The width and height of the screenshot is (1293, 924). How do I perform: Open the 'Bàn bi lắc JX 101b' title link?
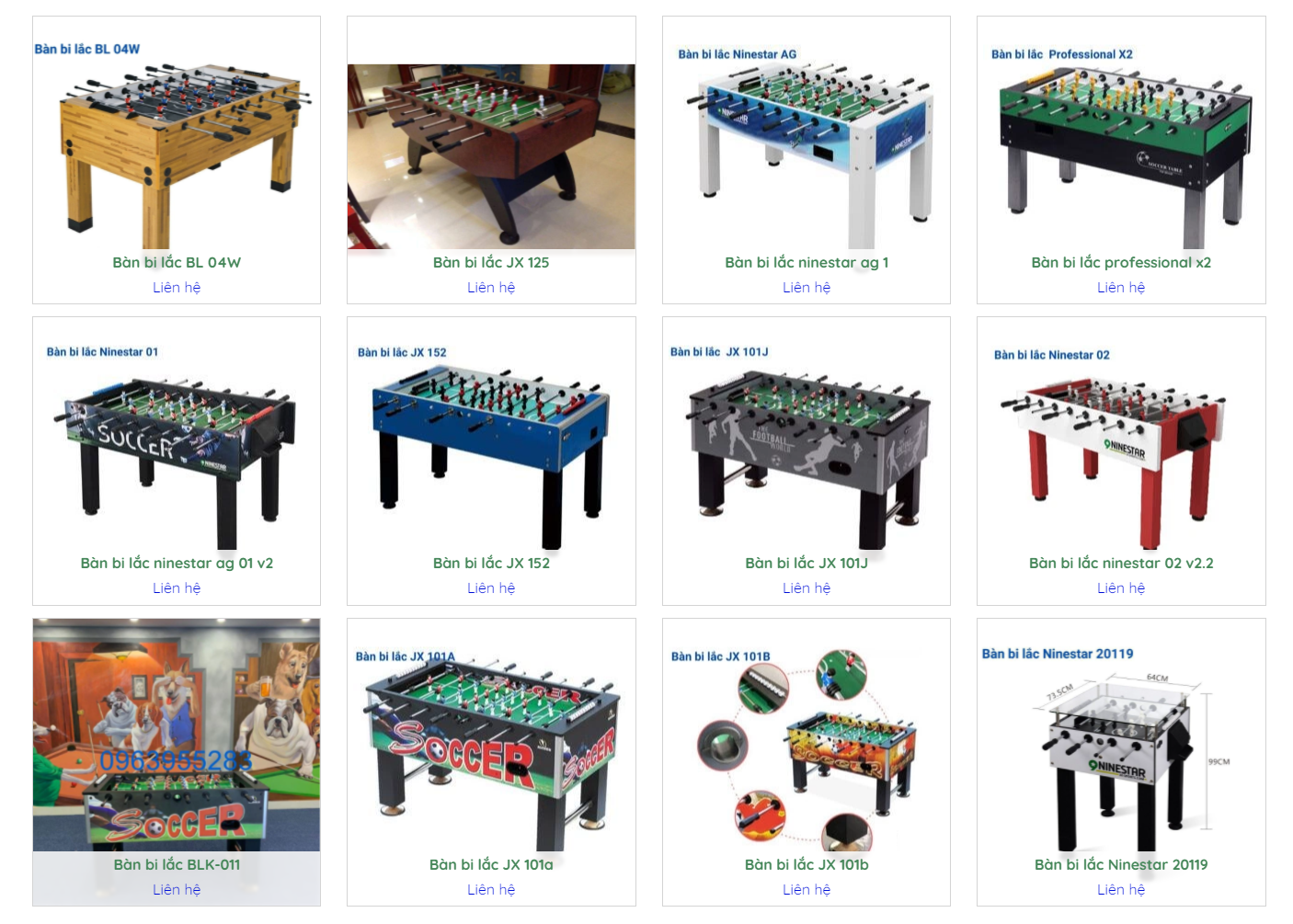pyautogui.click(x=807, y=864)
